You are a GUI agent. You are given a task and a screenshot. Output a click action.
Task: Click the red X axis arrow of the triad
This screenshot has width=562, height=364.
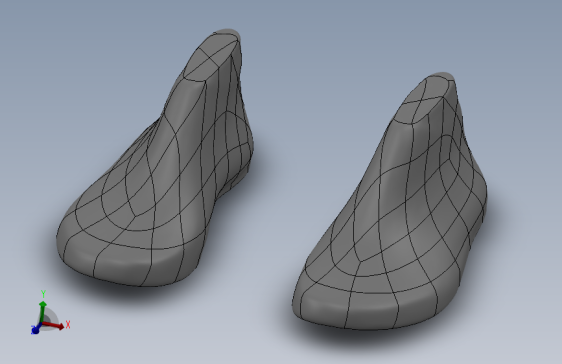pyautogui.click(x=54, y=325)
